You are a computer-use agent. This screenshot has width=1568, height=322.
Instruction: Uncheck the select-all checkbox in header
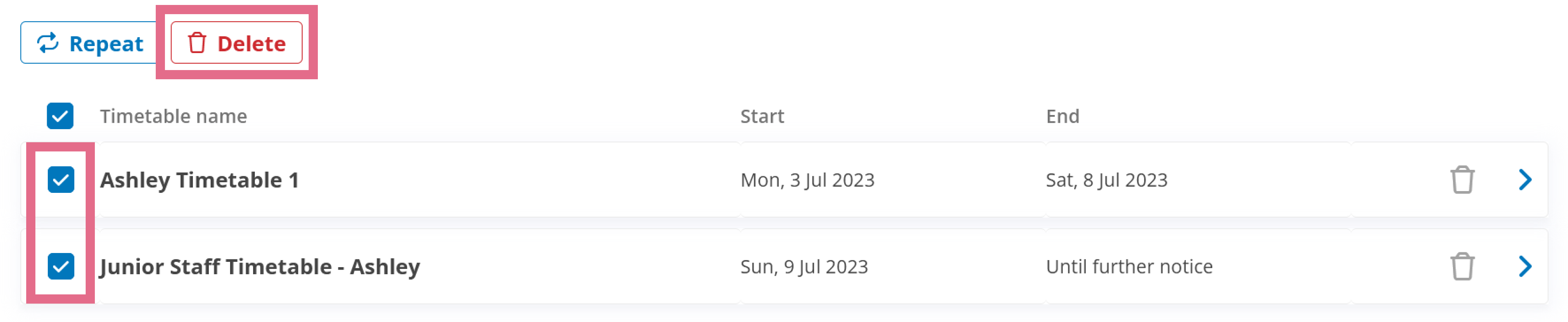60,116
